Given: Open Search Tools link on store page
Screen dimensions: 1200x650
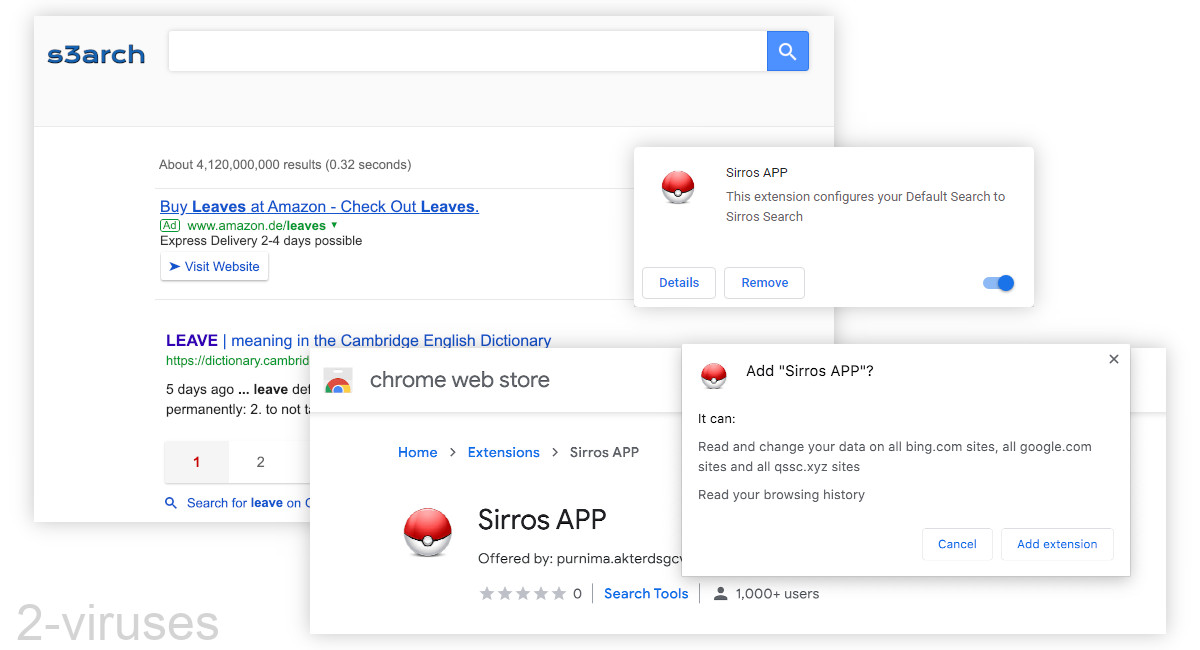Looking at the screenshot, I should pyautogui.click(x=645, y=593).
